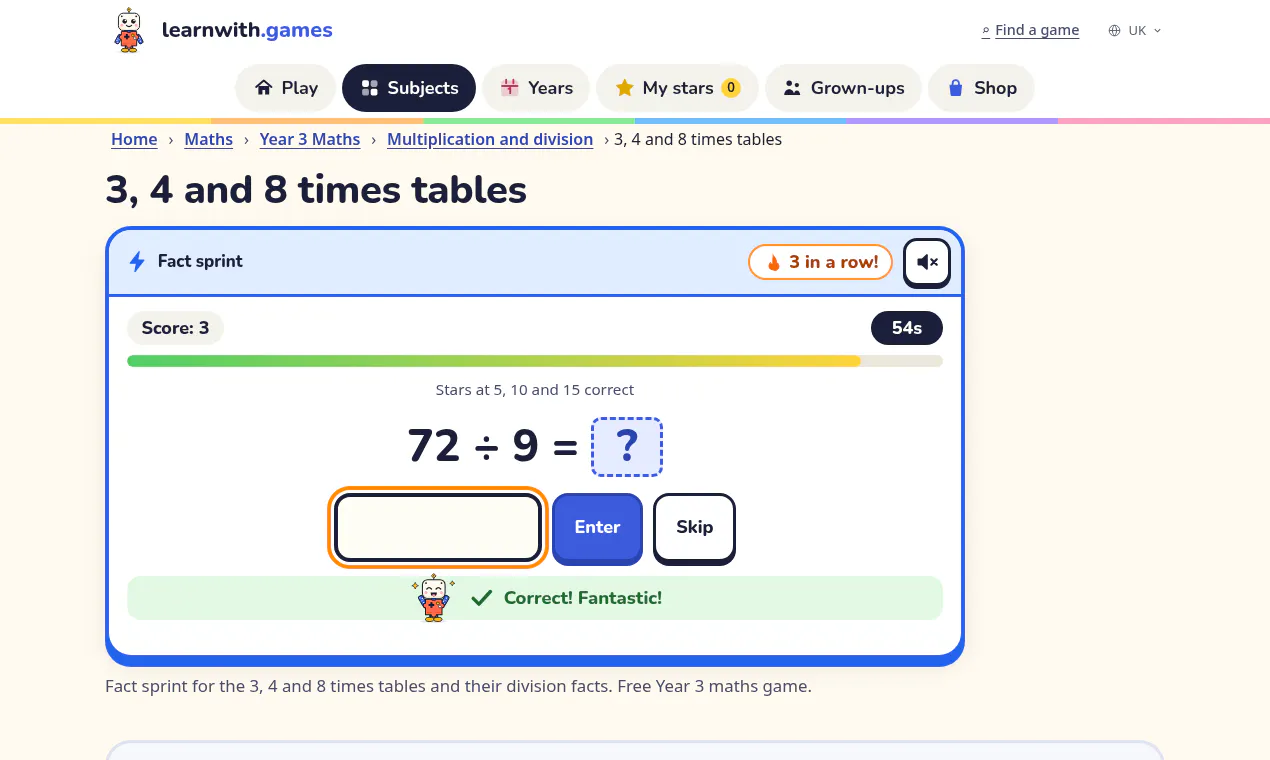Click the flame icon in the streak badge
This screenshot has width=1270, height=760.
773,263
